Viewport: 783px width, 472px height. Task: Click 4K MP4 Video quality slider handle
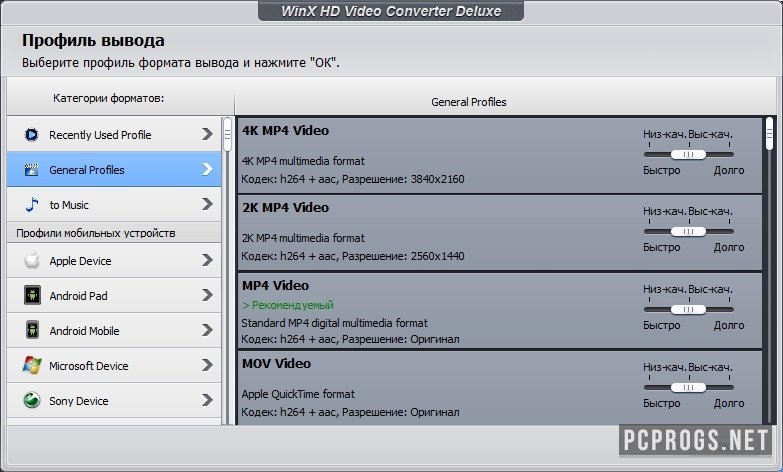pyautogui.click(x=688, y=154)
